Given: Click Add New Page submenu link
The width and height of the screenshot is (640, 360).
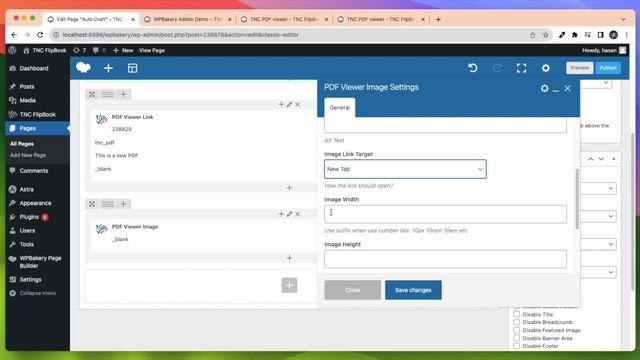Looking at the screenshot, I should point(28,155).
